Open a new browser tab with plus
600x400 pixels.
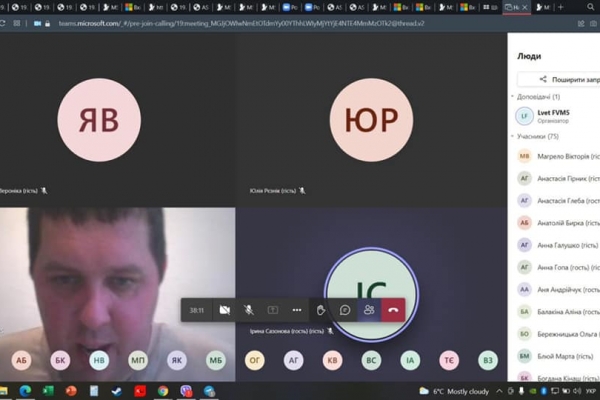click(x=561, y=7)
